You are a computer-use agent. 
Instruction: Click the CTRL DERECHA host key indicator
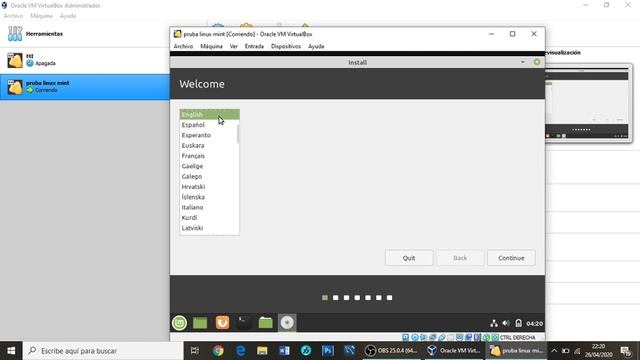click(x=518, y=338)
